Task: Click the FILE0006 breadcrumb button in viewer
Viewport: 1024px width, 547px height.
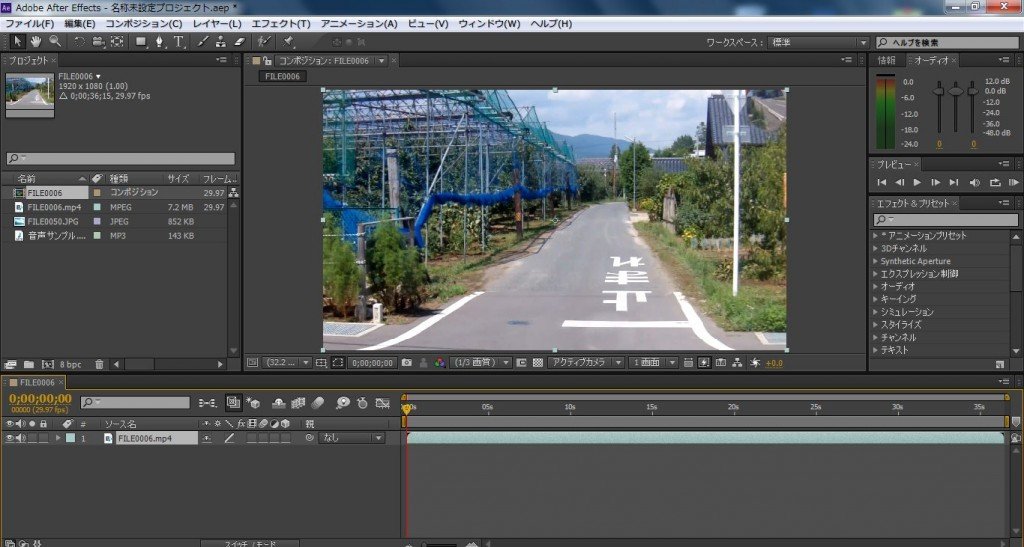Action: click(283, 76)
